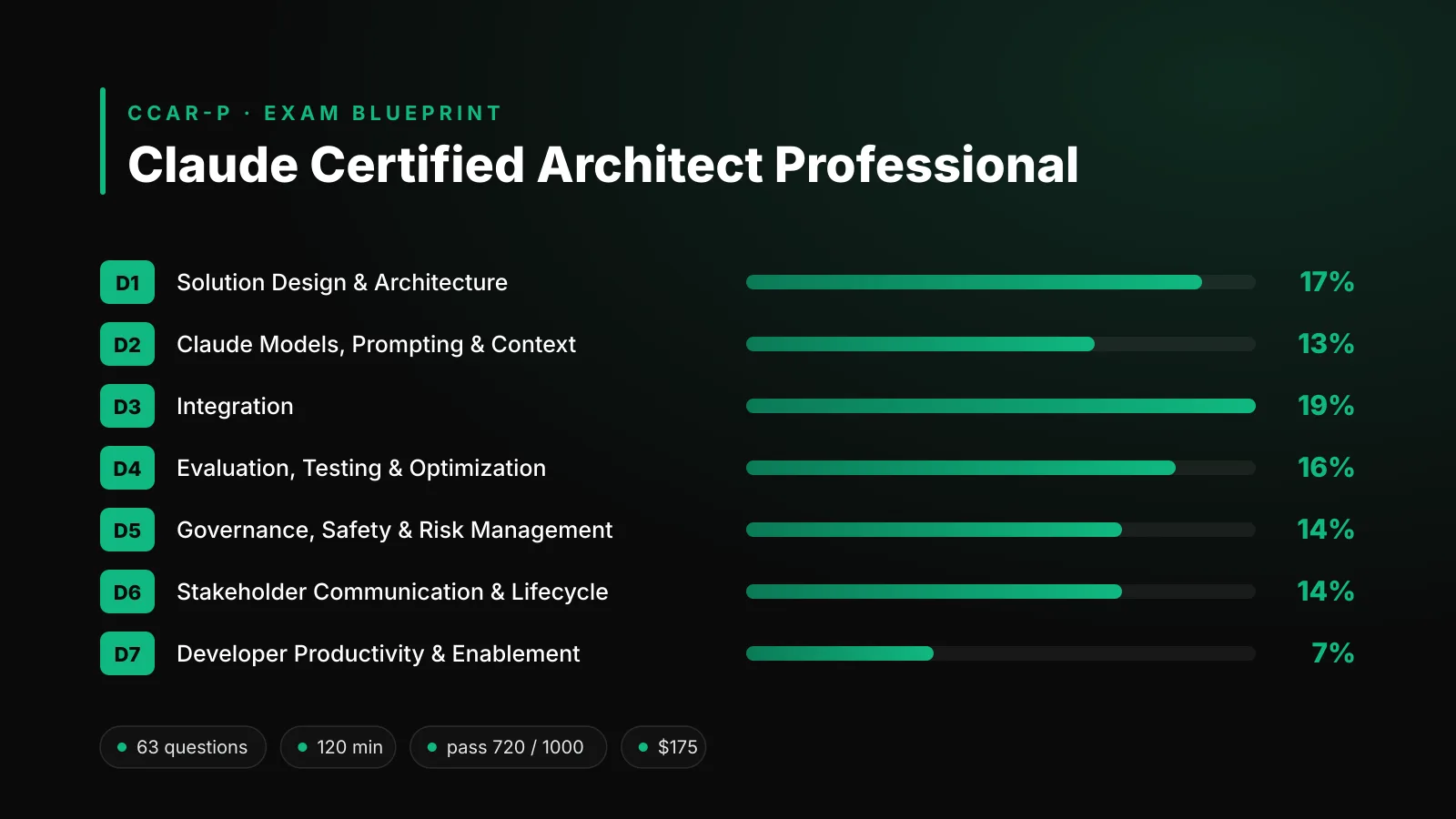Click the 16% weight value
Screen dimensions: 1456x819
pyautogui.click(x=1326, y=468)
